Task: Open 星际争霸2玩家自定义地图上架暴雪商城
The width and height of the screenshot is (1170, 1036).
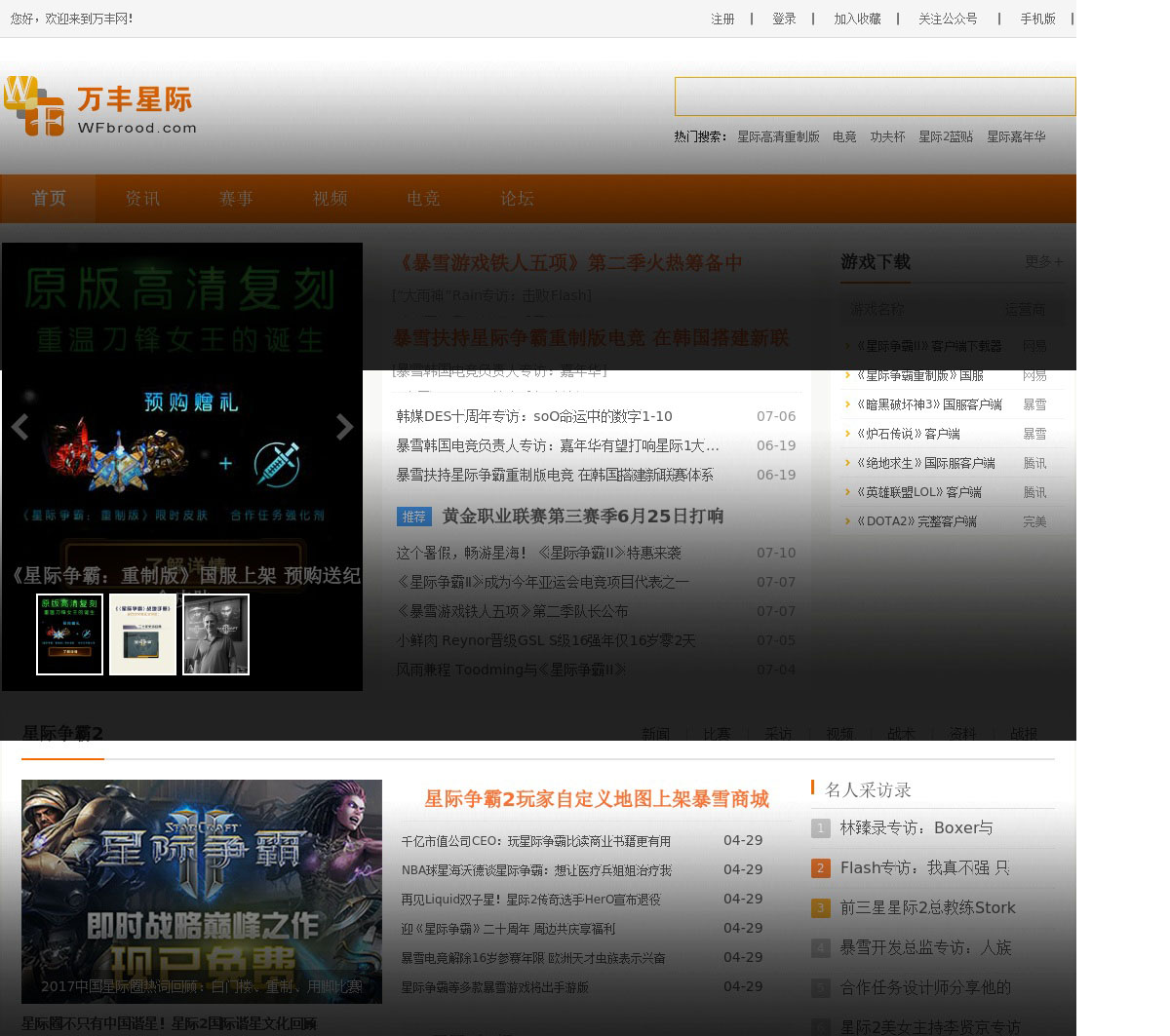Action: click(597, 799)
